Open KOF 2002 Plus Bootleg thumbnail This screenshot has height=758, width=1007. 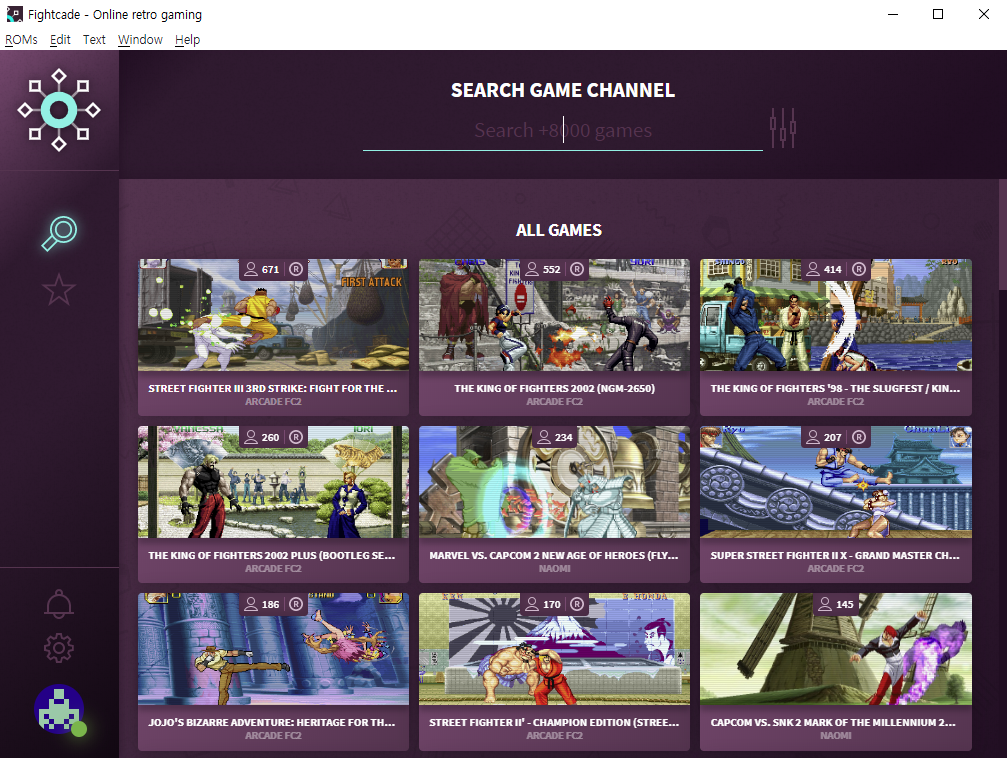pyautogui.click(x=273, y=482)
